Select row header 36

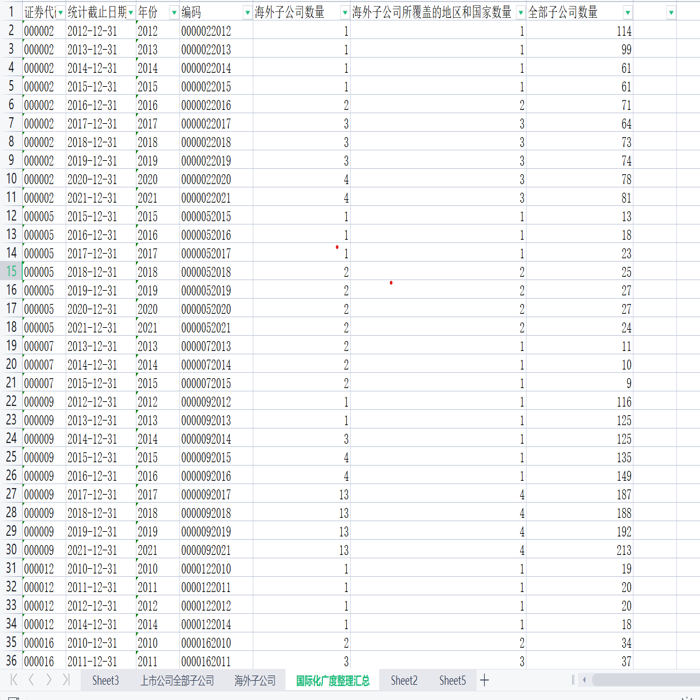[11, 660]
